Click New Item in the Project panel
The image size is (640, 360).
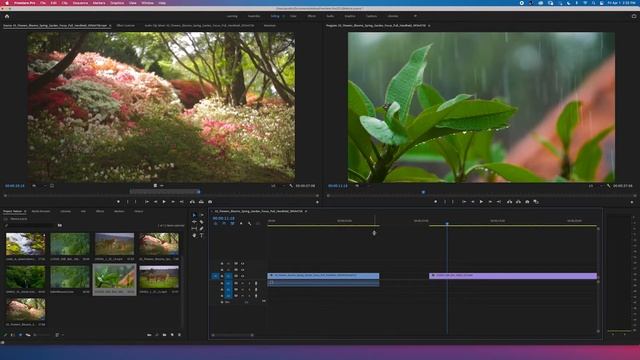click(172, 335)
